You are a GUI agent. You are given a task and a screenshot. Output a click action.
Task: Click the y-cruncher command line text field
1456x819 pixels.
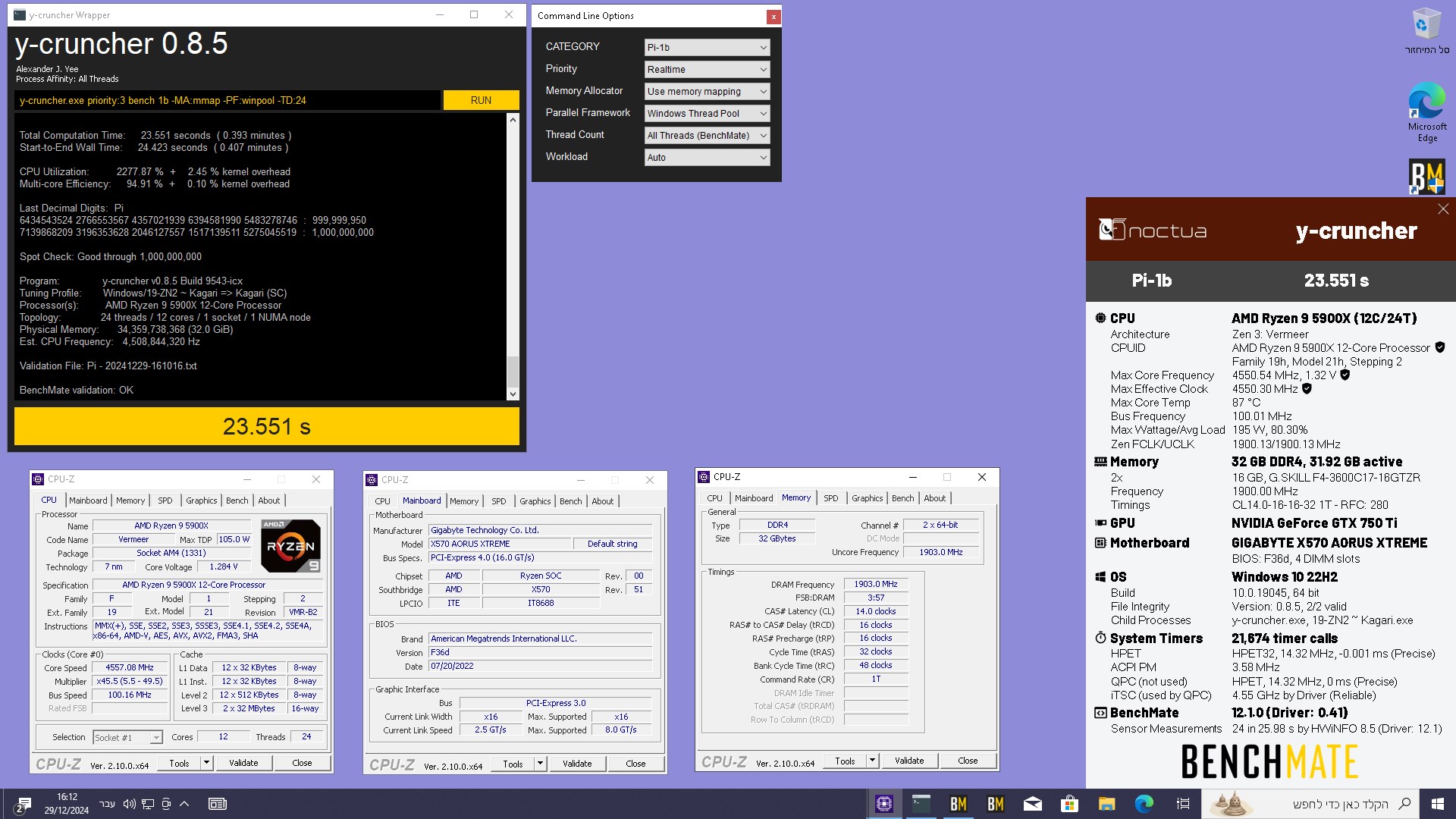pyautogui.click(x=227, y=100)
